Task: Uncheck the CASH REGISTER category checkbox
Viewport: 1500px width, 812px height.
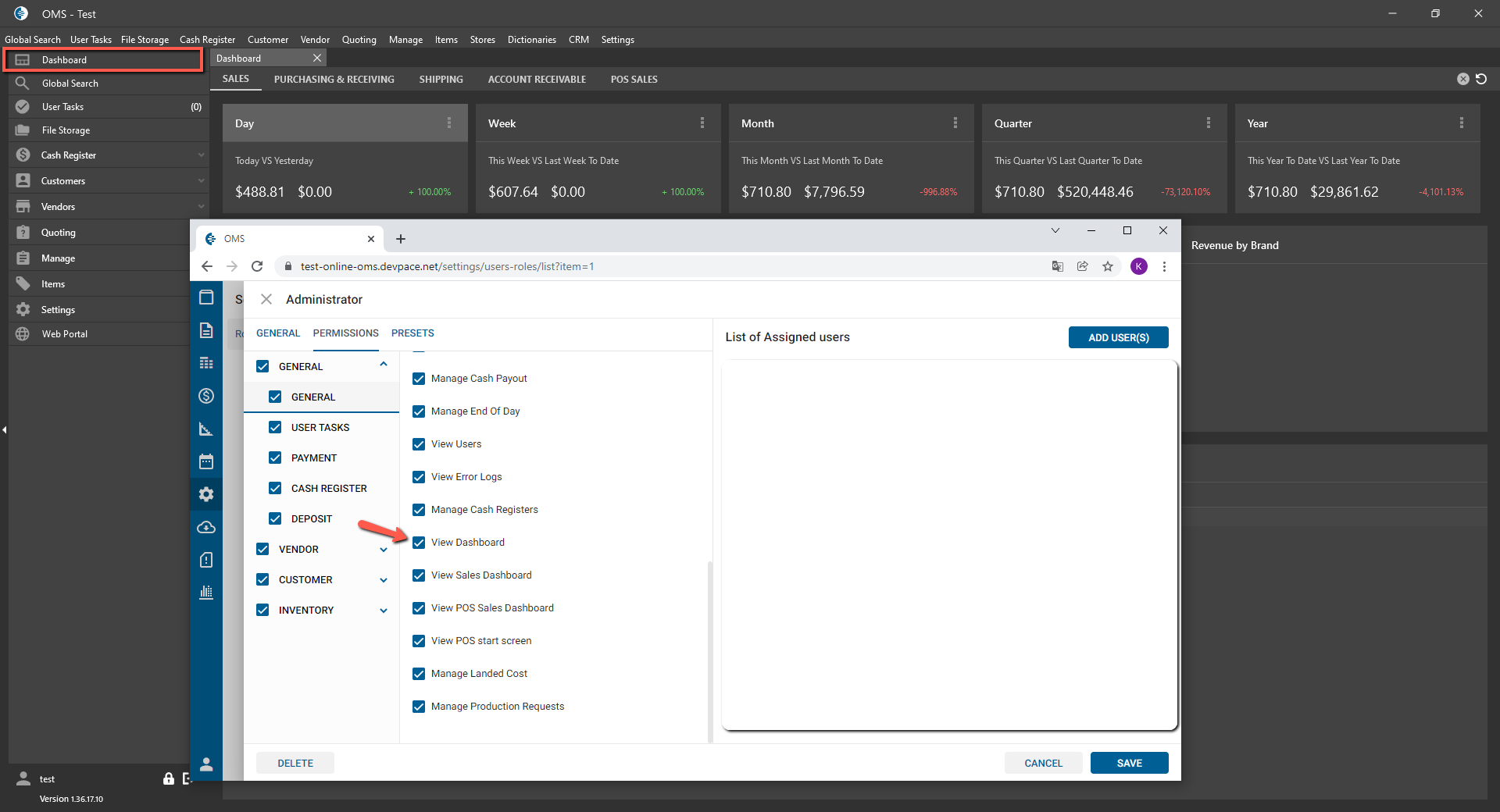Action: [x=275, y=488]
